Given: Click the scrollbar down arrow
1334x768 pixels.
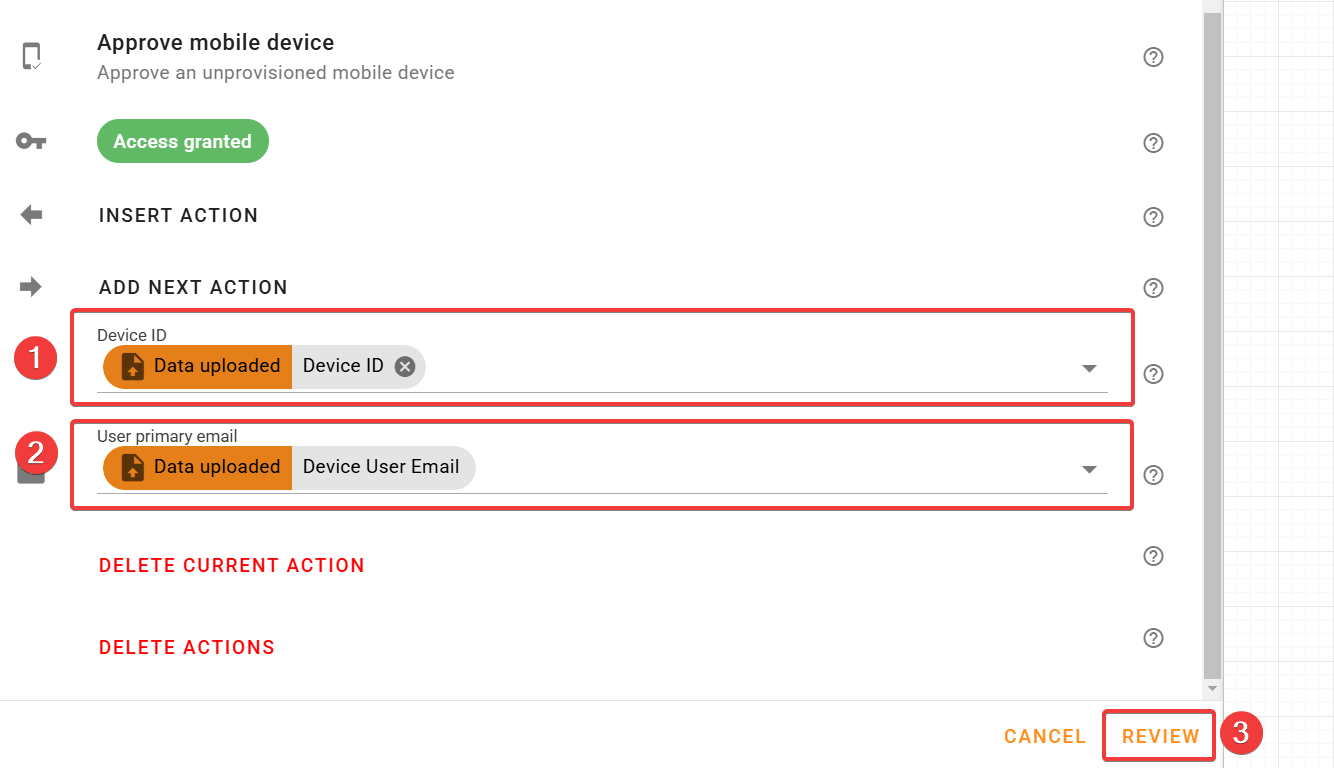Looking at the screenshot, I should click(x=1212, y=689).
